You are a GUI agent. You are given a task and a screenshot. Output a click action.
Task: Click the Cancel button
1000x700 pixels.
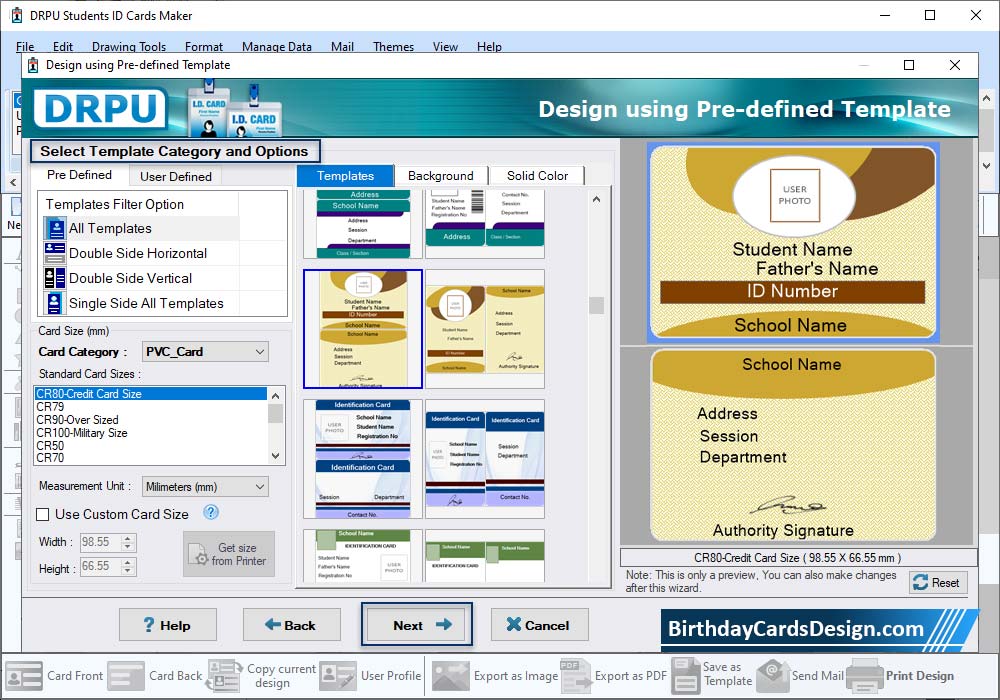coord(540,625)
